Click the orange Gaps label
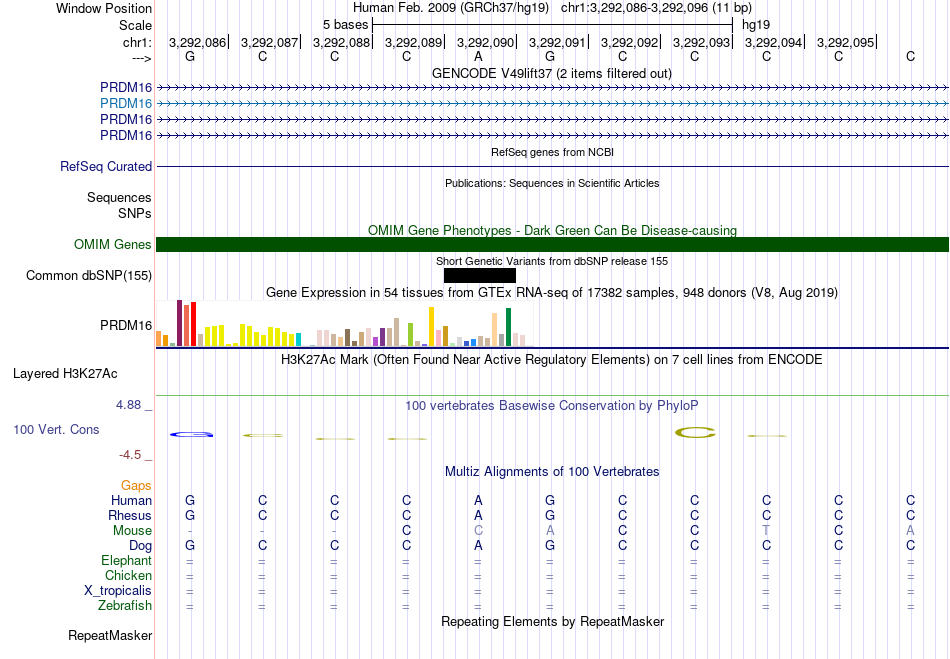950x659 pixels. (136, 485)
